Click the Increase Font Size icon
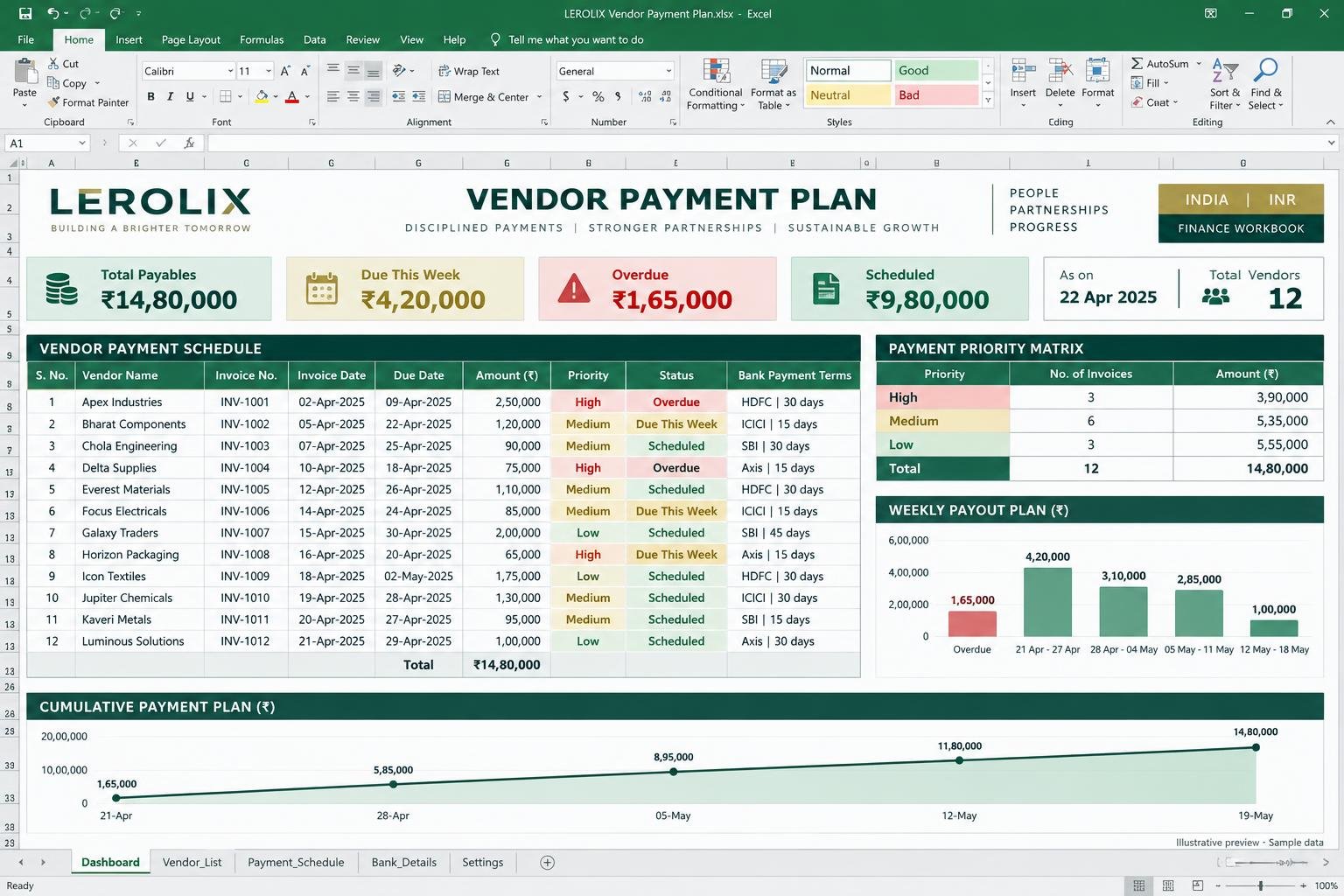 point(285,71)
